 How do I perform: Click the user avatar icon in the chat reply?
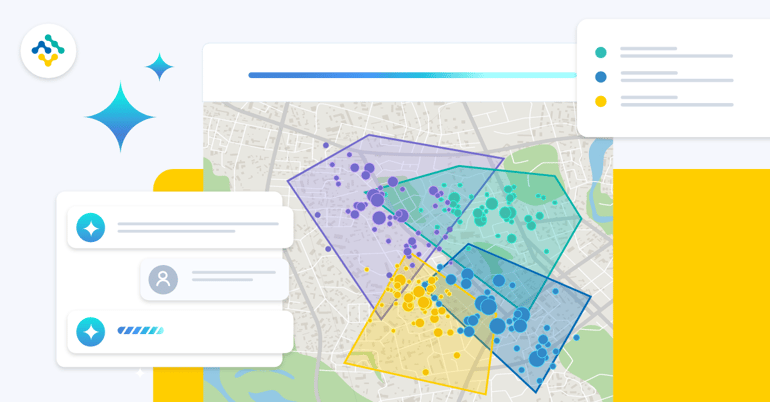pyautogui.click(x=163, y=279)
